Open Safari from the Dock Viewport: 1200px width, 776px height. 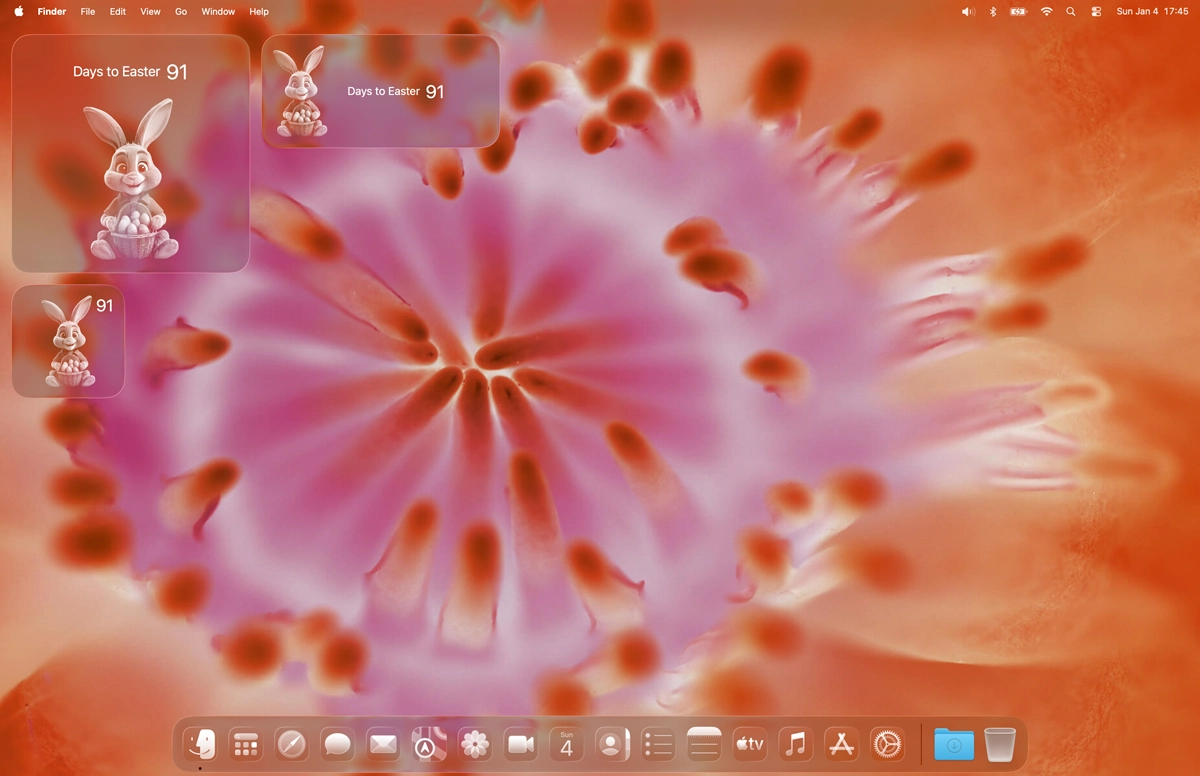pos(291,744)
